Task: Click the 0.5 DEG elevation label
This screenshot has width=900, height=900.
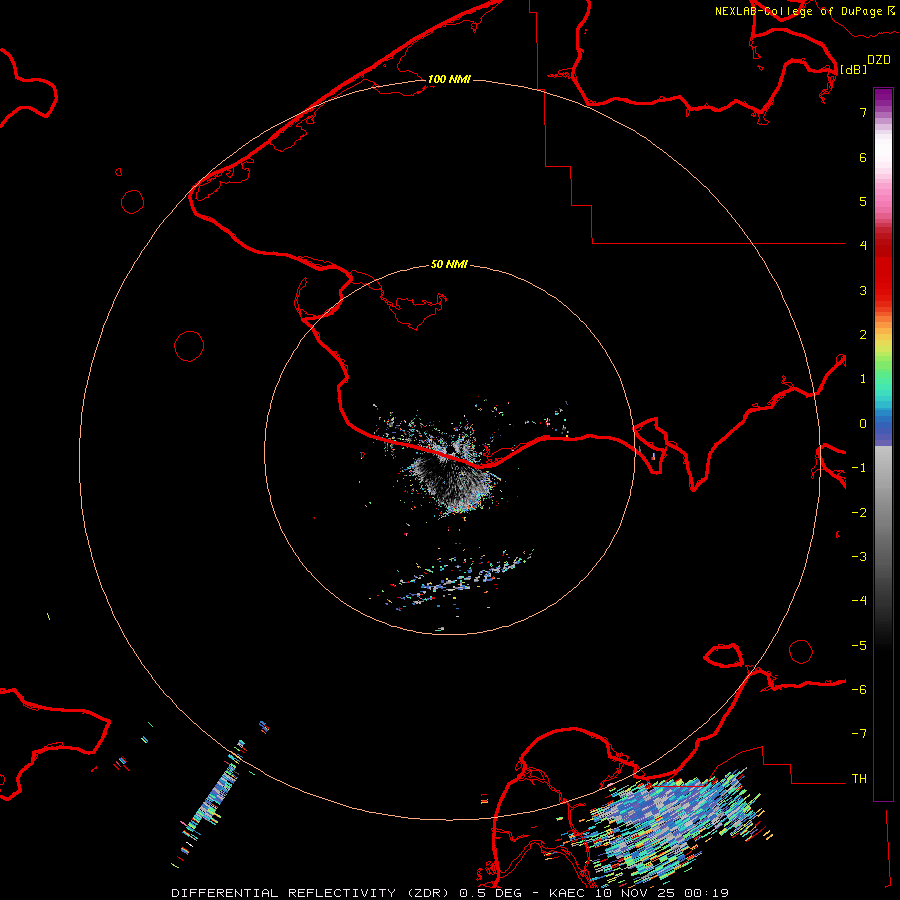Action: 490,893
